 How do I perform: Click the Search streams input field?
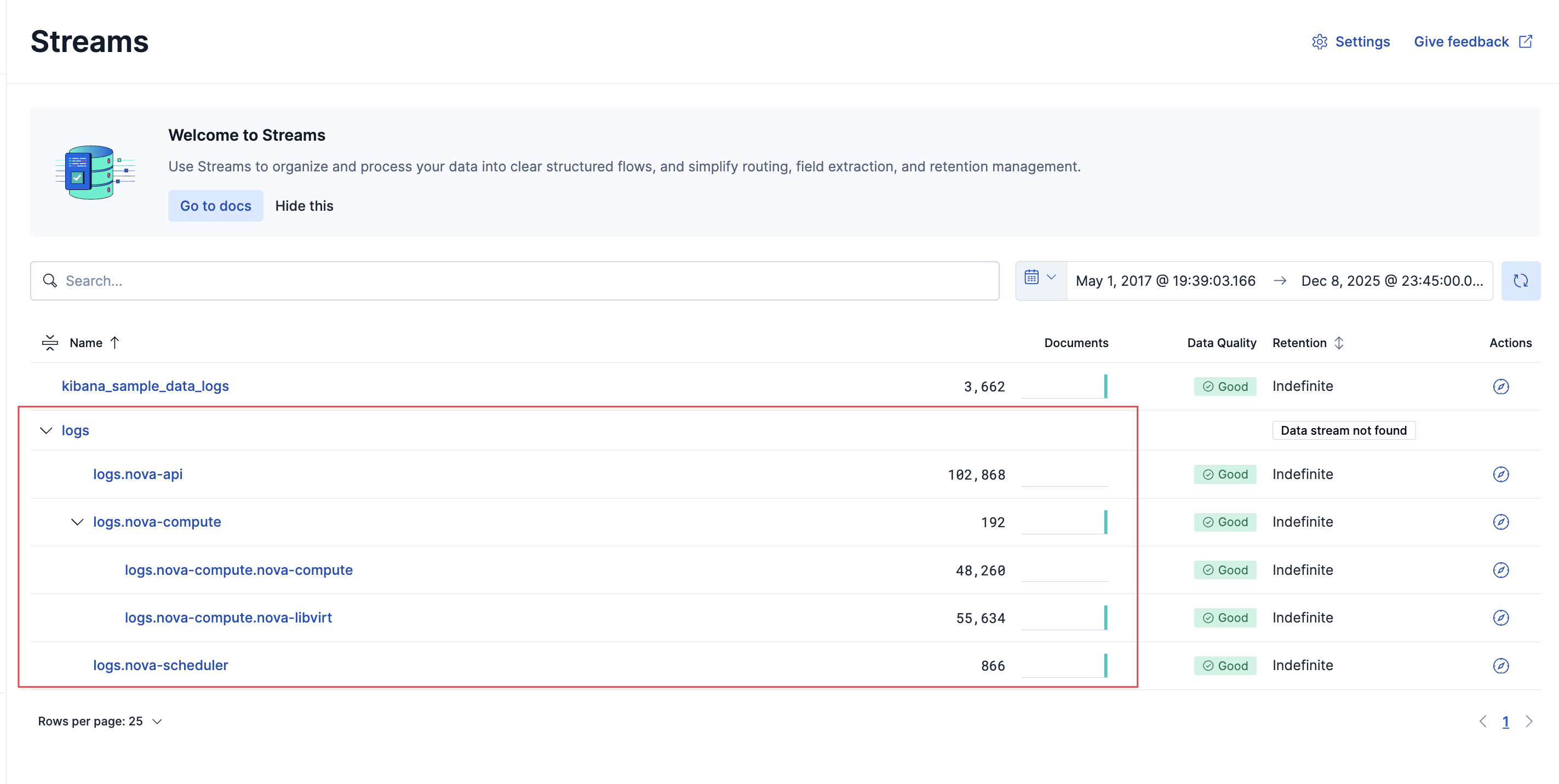pyautogui.click(x=514, y=281)
